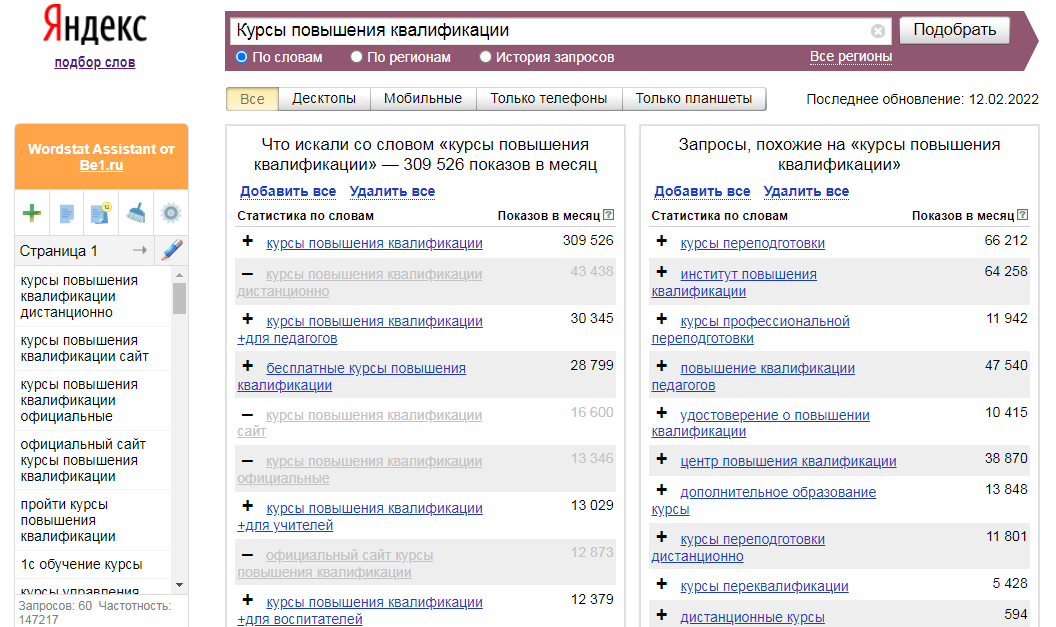Click the Assistant list scrollbar up arrow
Screen dimensions: 1056x627
coord(179,275)
